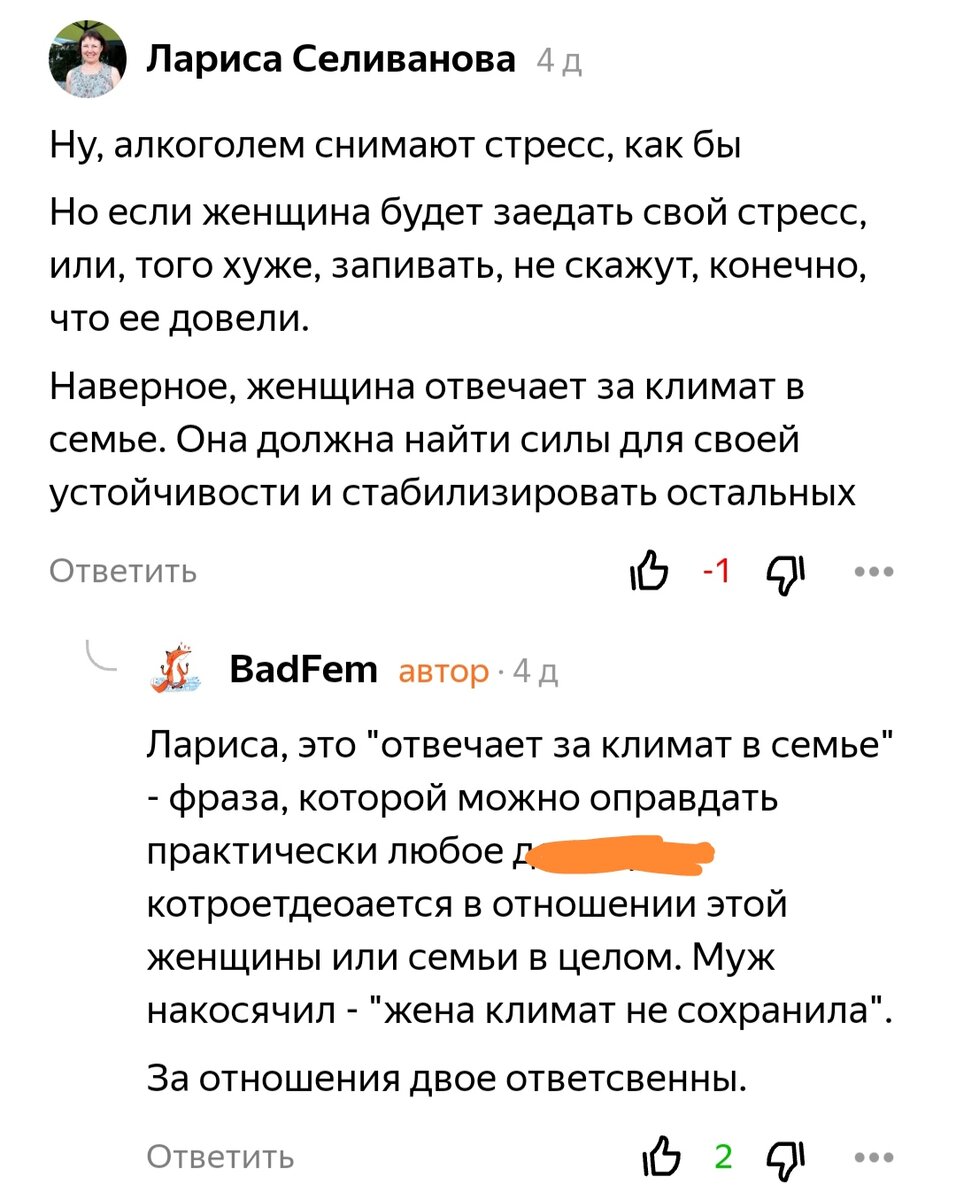Open the three-dot options for BadFem's reply
The image size is (956, 1200).
pos(874,1158)
